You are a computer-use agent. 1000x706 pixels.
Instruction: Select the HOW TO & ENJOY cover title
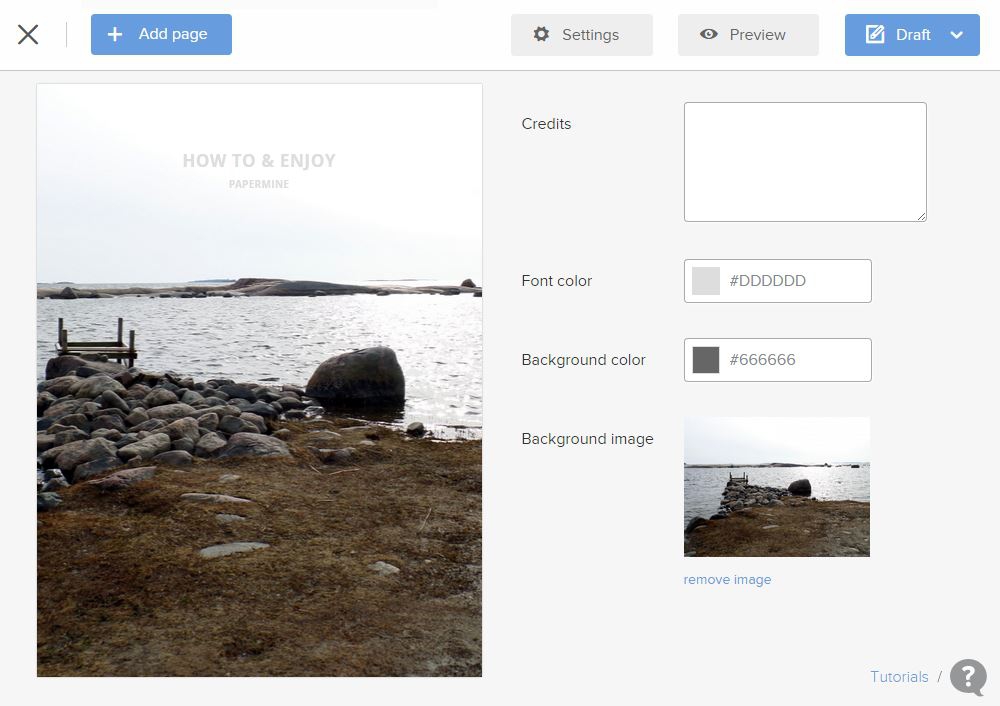[259, 161]
